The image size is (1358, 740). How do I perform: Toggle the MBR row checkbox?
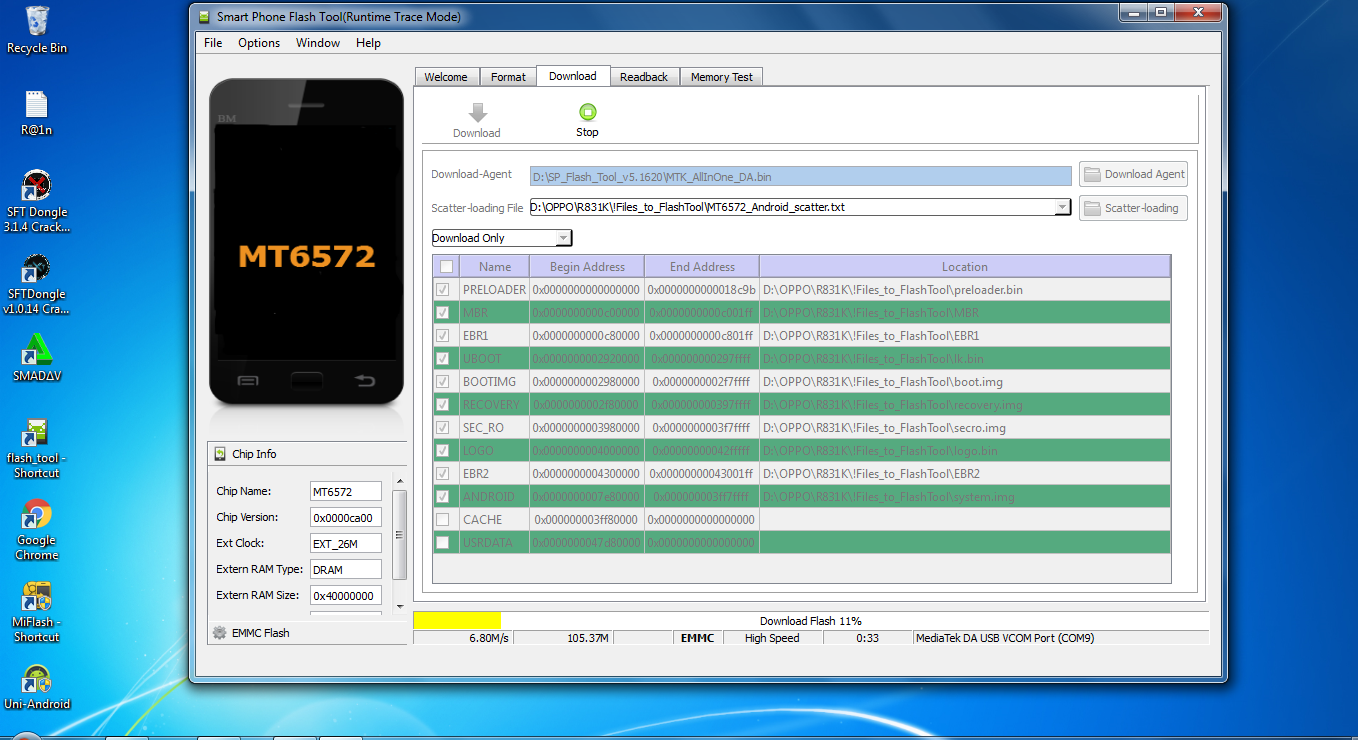coord(442,313)
